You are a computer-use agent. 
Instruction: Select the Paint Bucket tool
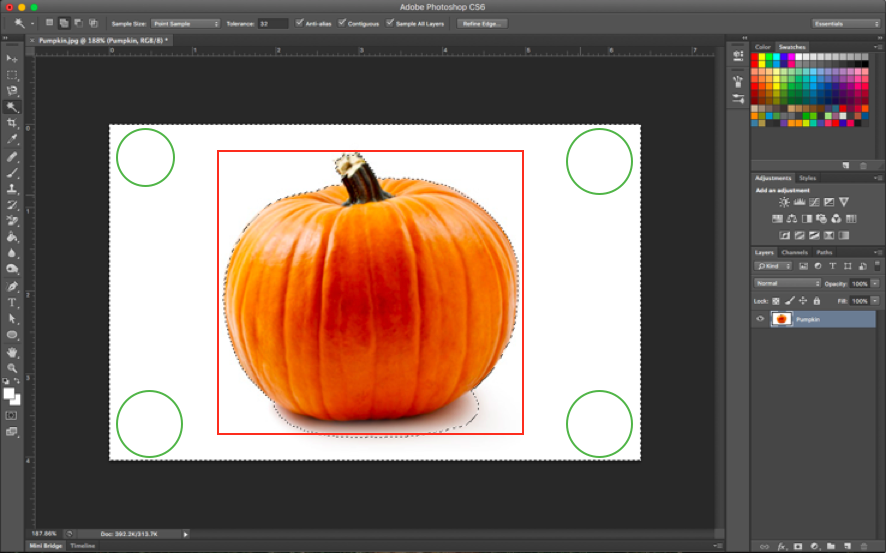coord(12,237)
